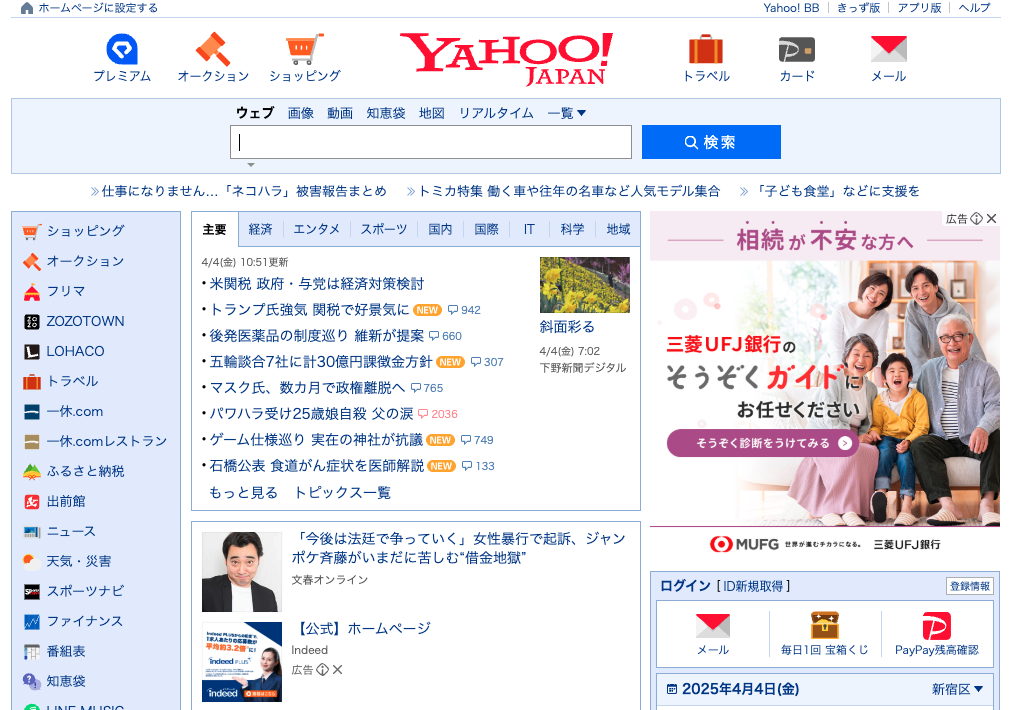This screenshot has height=710, width=1013.
Task: Open the トミカ特集 promo link
Action: pos(569,191)
